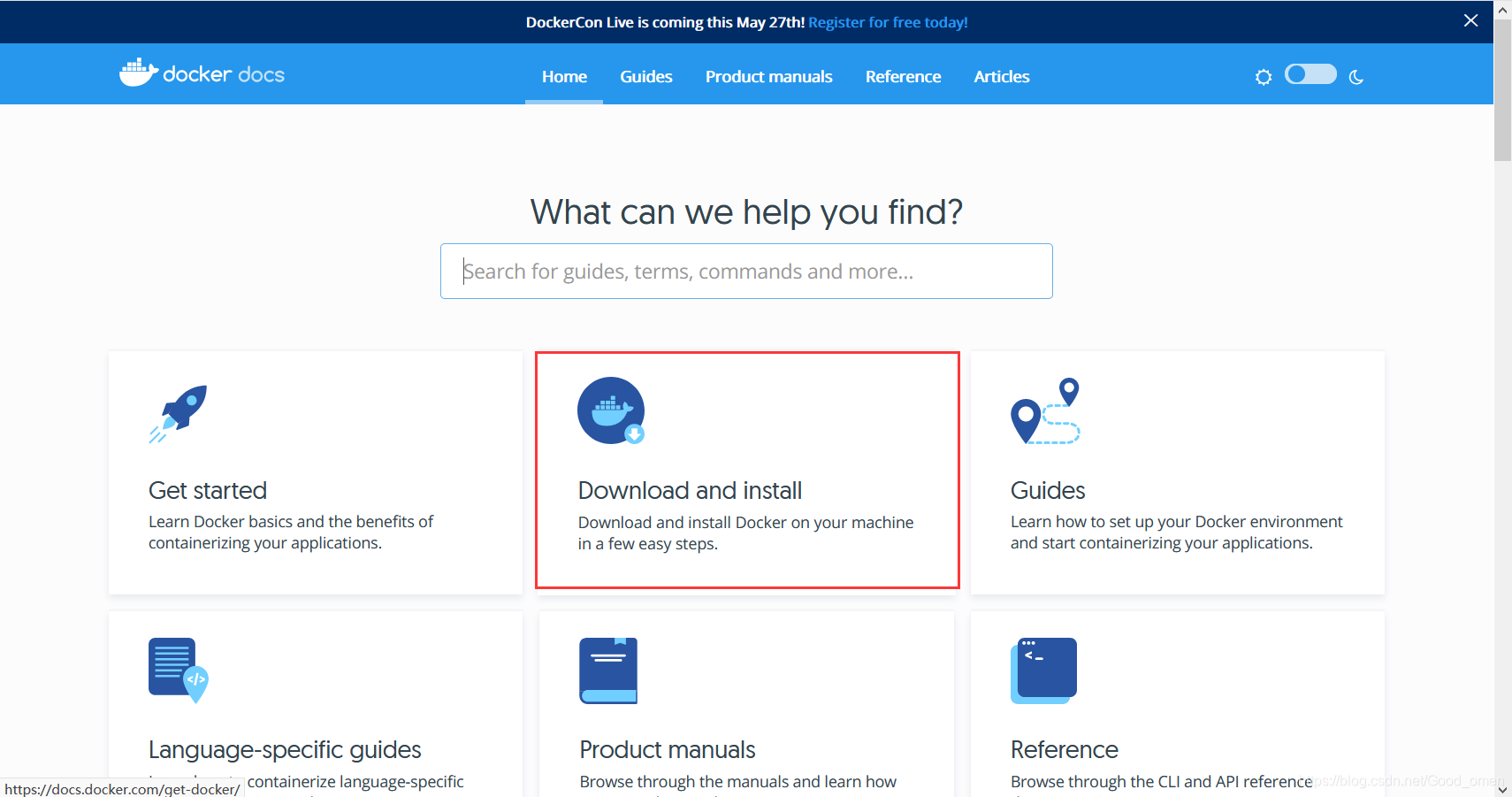This screenshot has height=797, width=1512.
Task: Click the Guides map pins icon
Action: coord(1045,410)
